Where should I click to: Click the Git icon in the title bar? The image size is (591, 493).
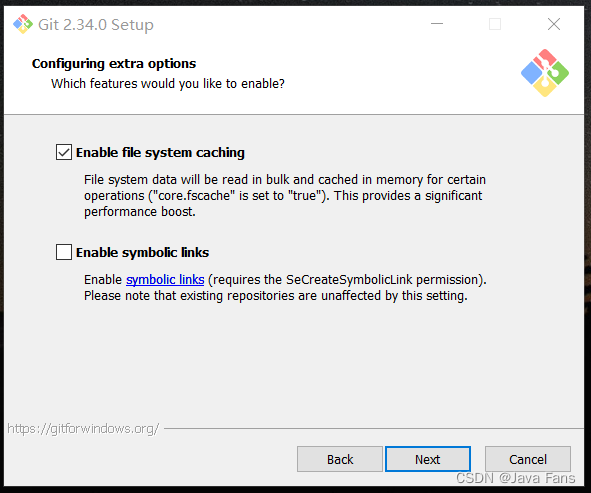pos(23,24)
